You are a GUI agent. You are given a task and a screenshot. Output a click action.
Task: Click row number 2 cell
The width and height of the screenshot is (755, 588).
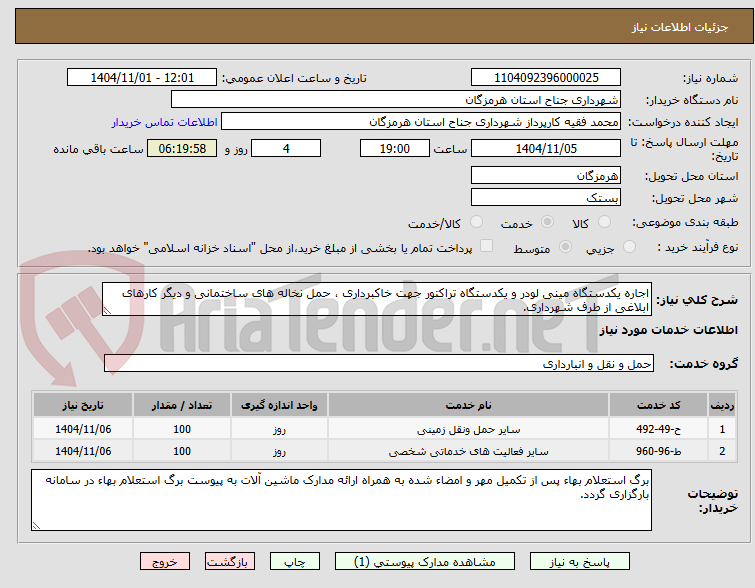click(722, 451)
